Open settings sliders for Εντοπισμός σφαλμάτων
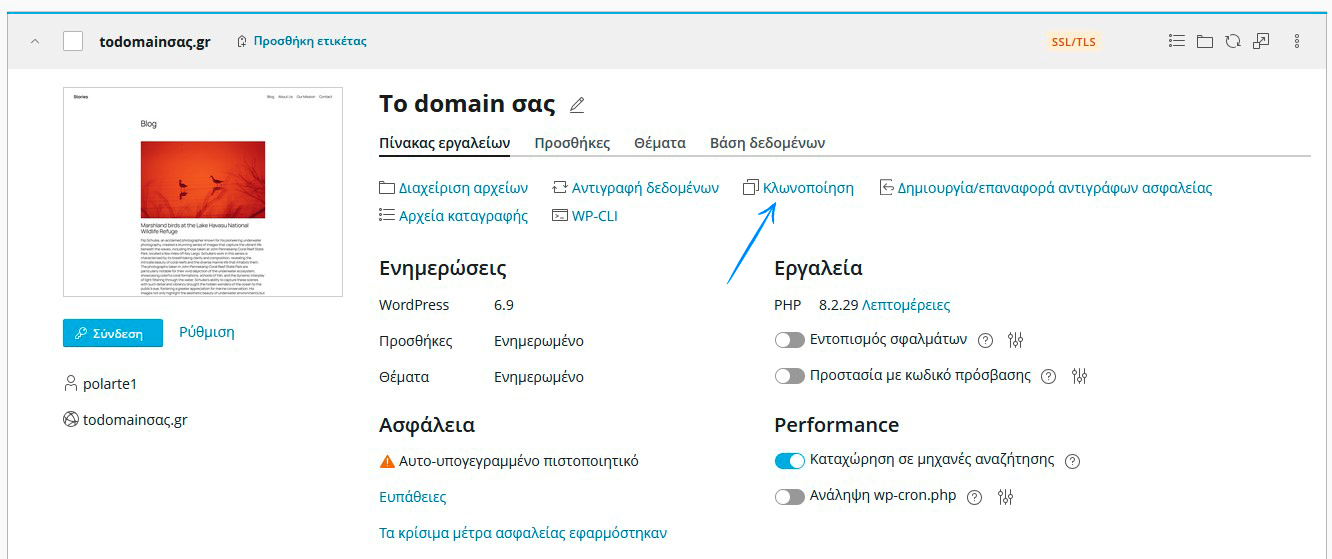 1016,340
